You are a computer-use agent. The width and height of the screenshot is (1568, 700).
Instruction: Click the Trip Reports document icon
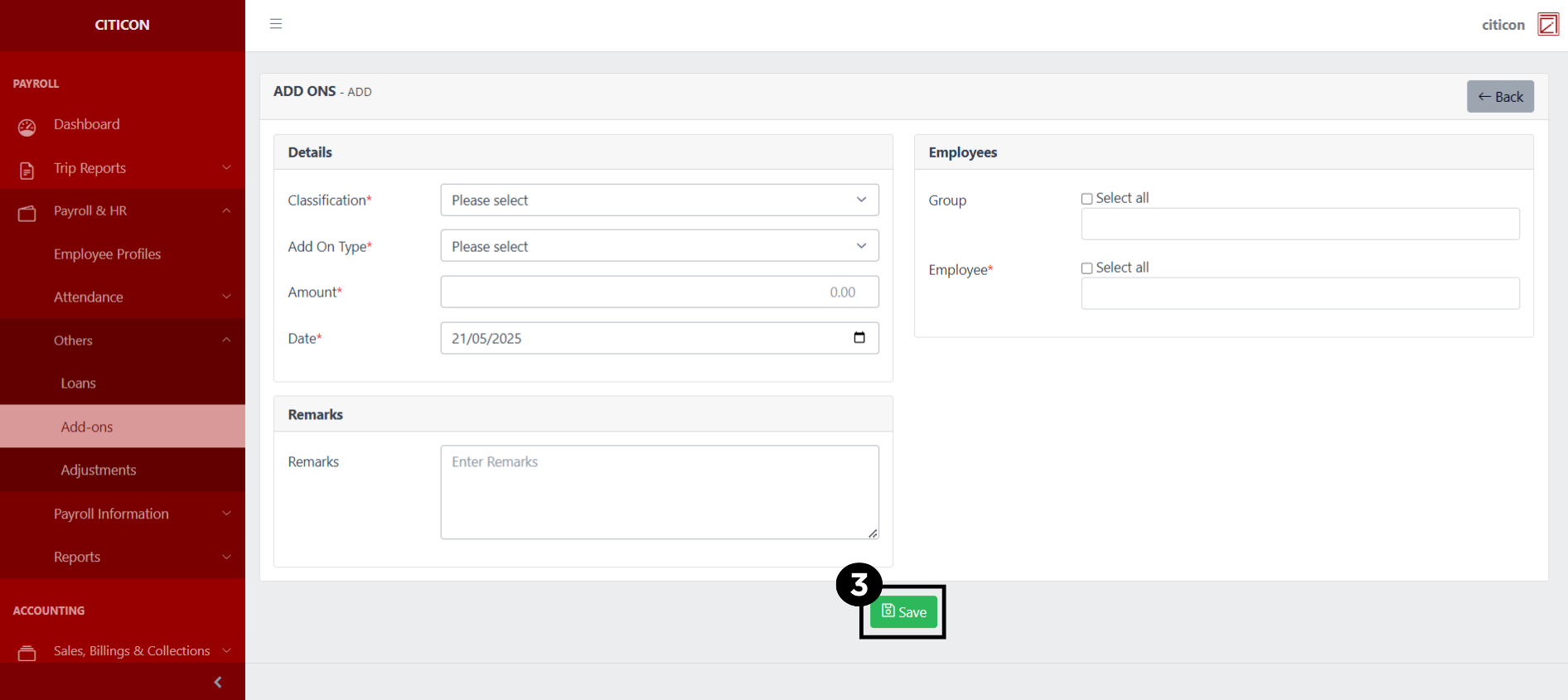pyautogui.click(x=27, y=170)
